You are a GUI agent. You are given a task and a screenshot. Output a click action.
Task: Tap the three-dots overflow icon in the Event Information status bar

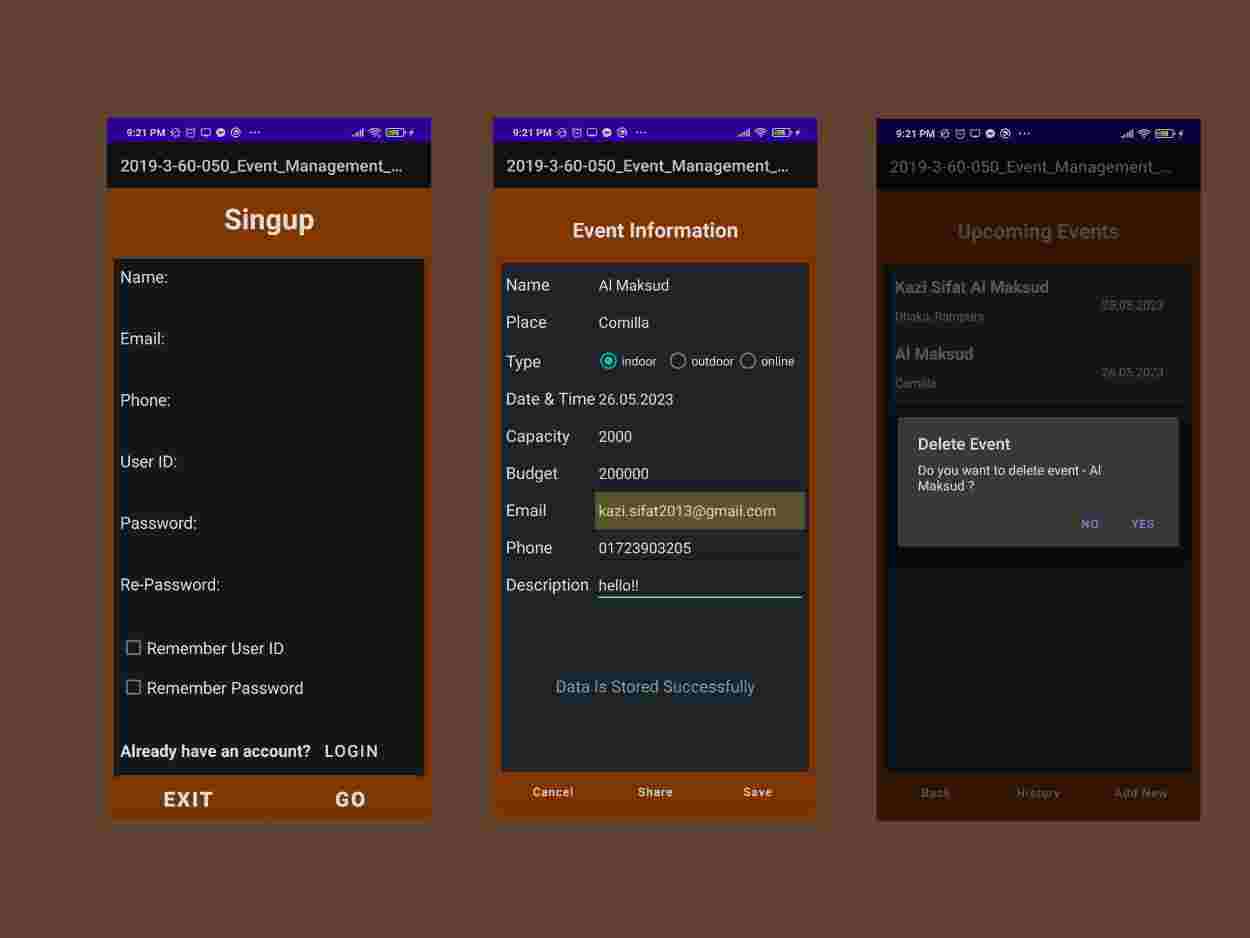[641, 132]
